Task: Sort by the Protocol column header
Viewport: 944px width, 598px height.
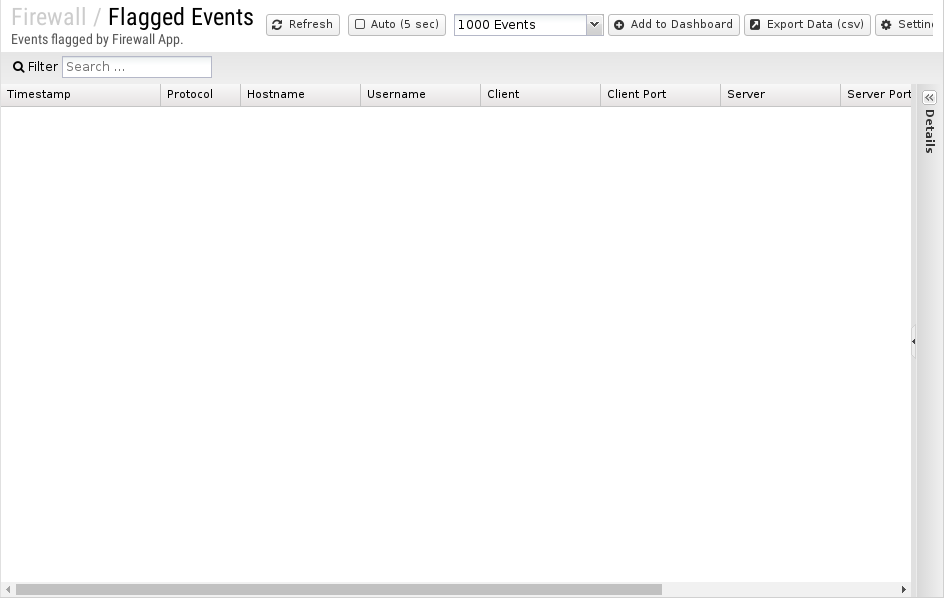Action: (x=200, y=95)
